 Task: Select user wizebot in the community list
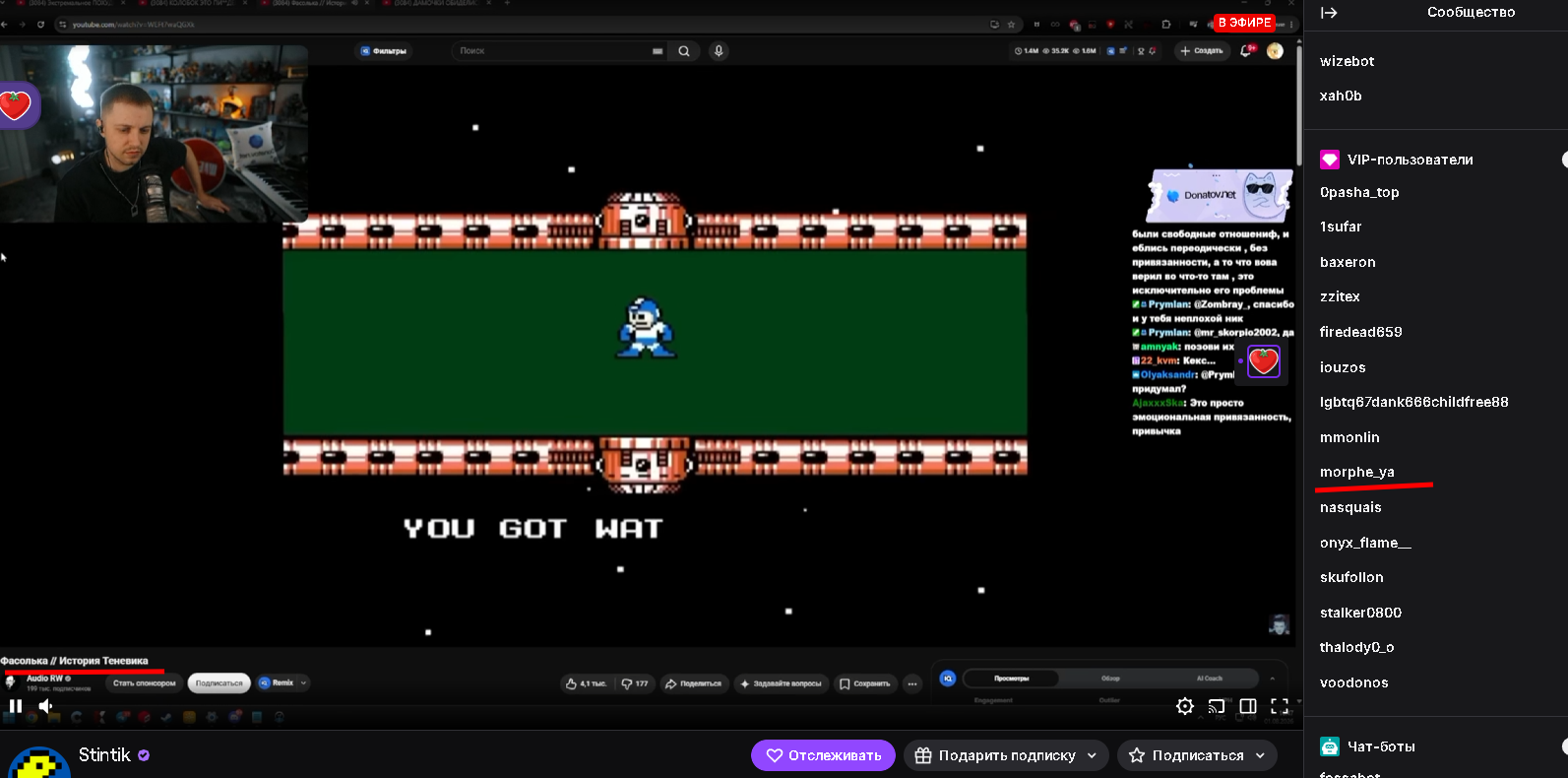coord(1347,61)
